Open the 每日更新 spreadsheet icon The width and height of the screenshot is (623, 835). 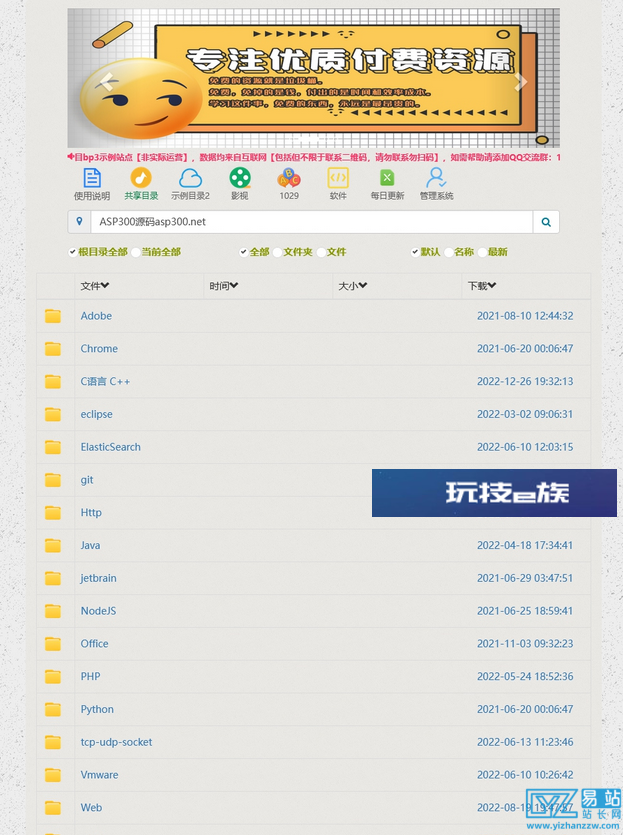(x=387, y=178)
